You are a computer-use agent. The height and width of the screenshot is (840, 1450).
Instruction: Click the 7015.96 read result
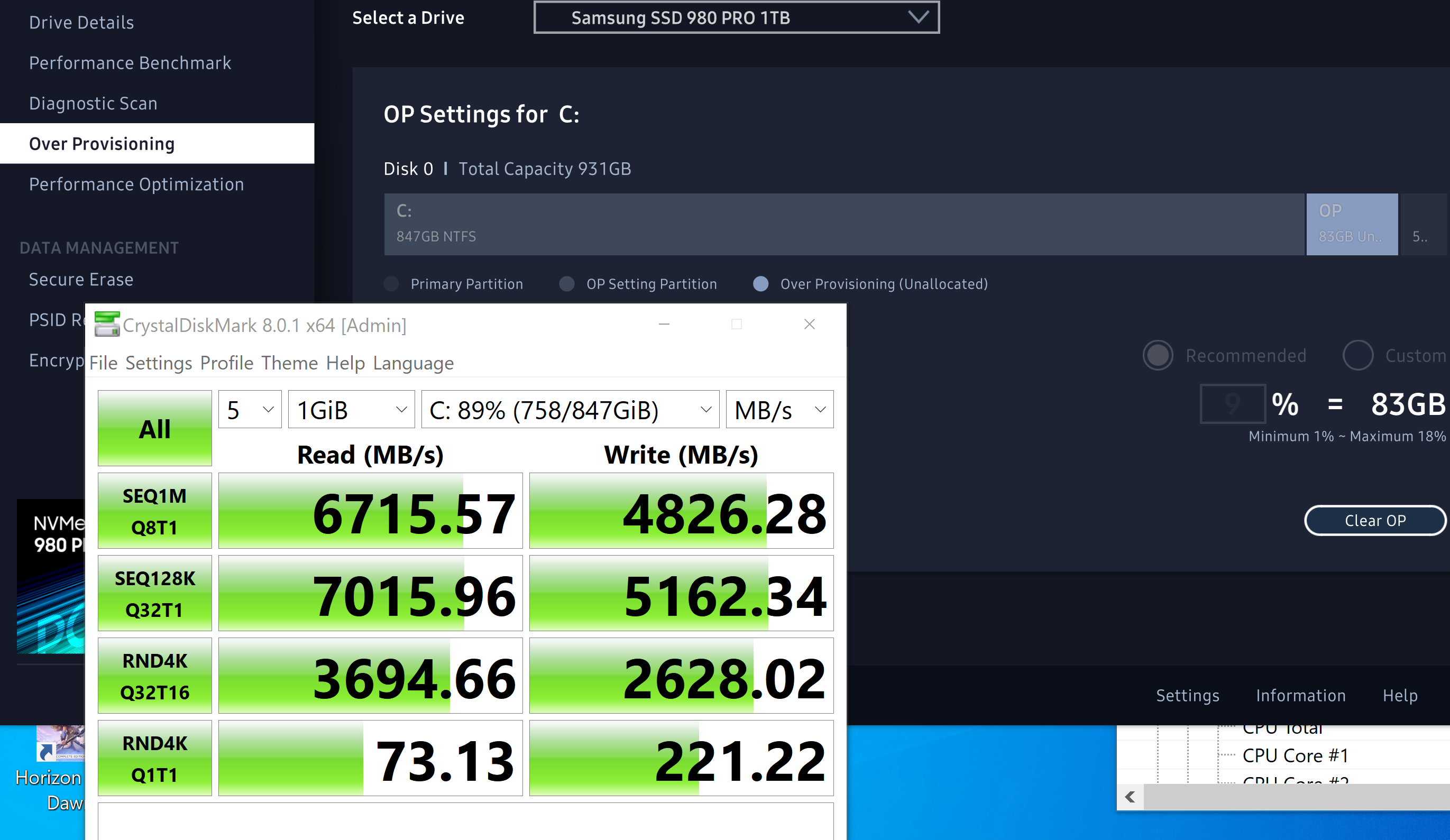pyautogui.click(x=371, y=593)
